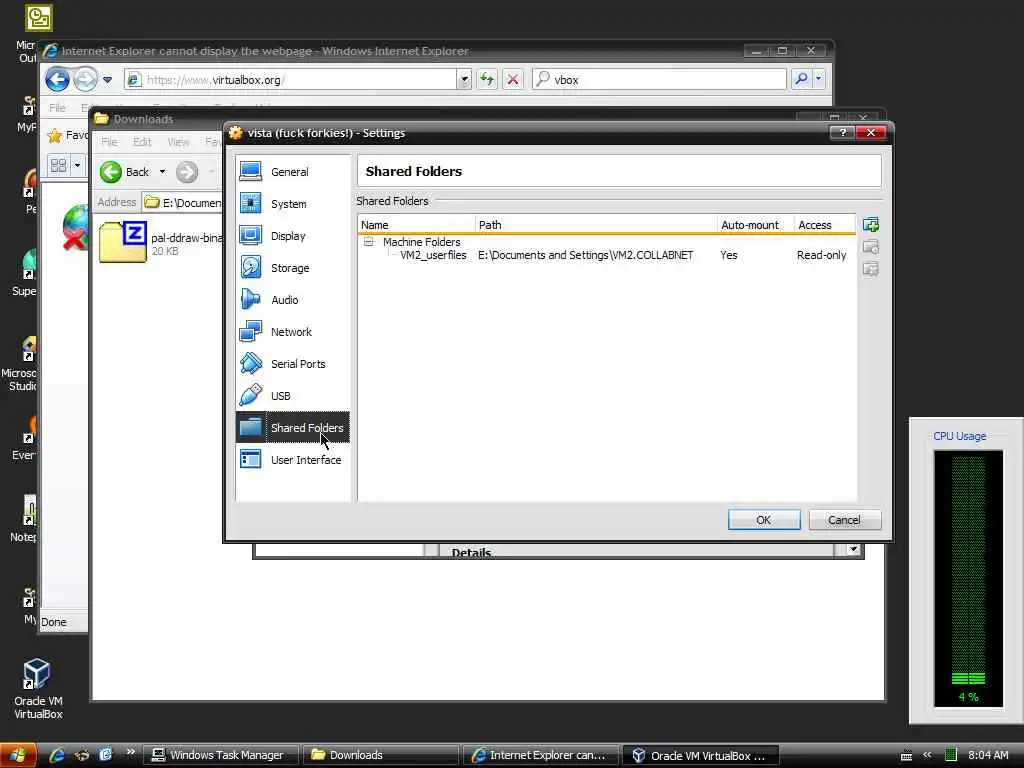The image size is (1024, 768).
Task: Open the search provider dropdown arrow
Action: tap(819, 80)
